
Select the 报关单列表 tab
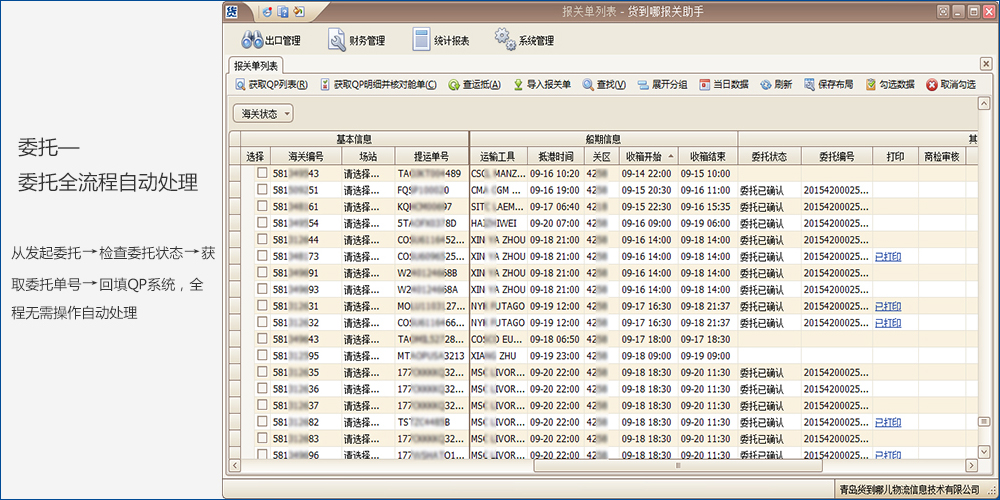256,65
